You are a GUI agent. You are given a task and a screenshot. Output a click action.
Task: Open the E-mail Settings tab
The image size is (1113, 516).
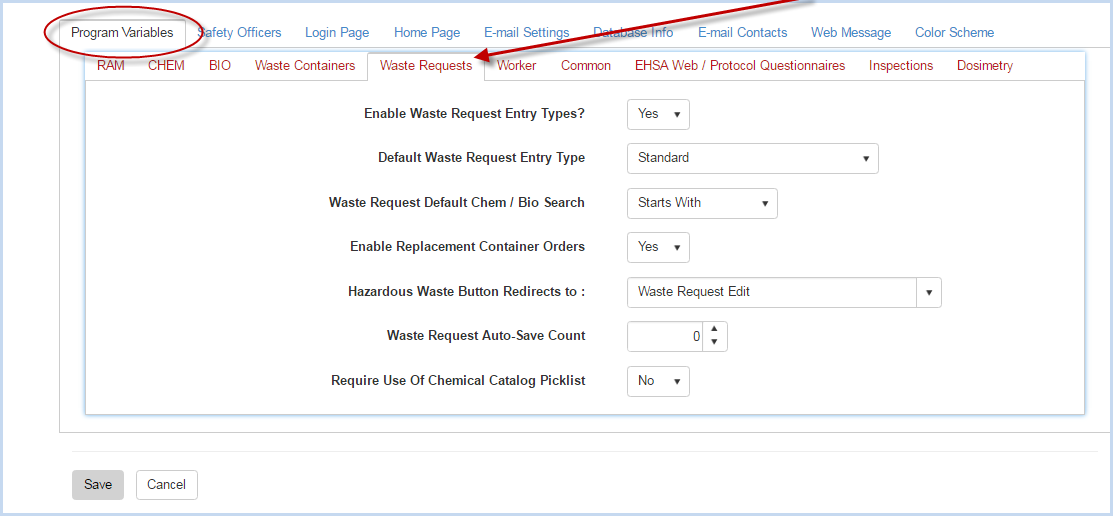(x=527, y=33)
